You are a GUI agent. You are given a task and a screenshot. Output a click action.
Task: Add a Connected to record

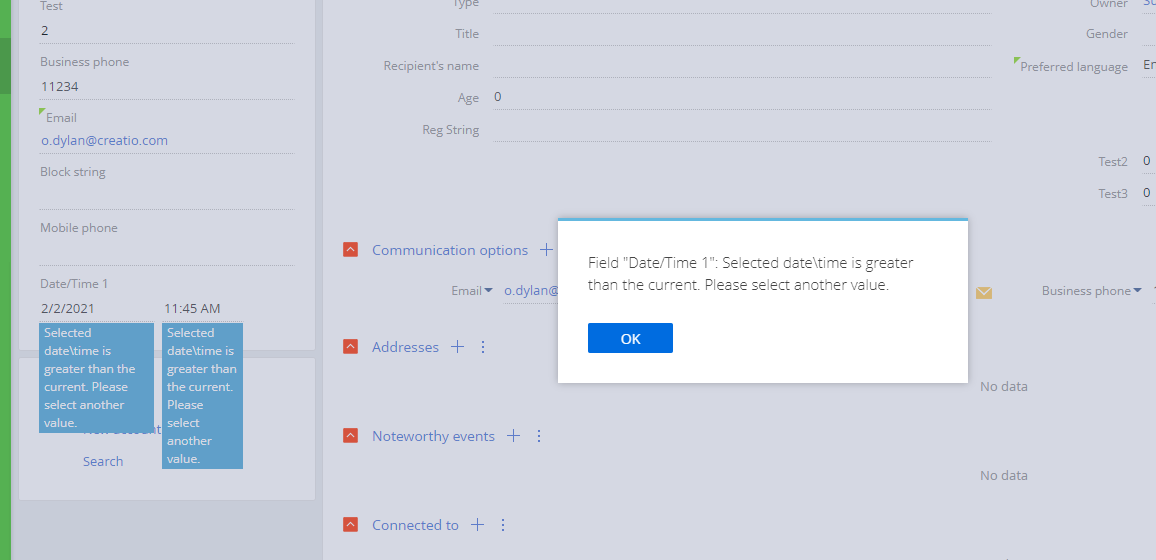[478, 525]
